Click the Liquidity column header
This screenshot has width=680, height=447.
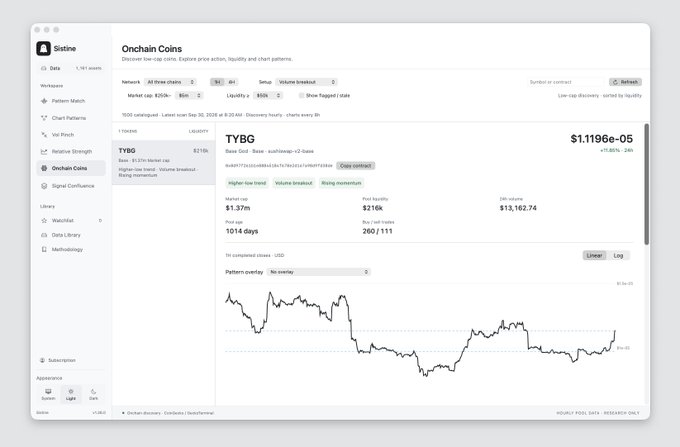pyautogui.click(x=198, y=131)
